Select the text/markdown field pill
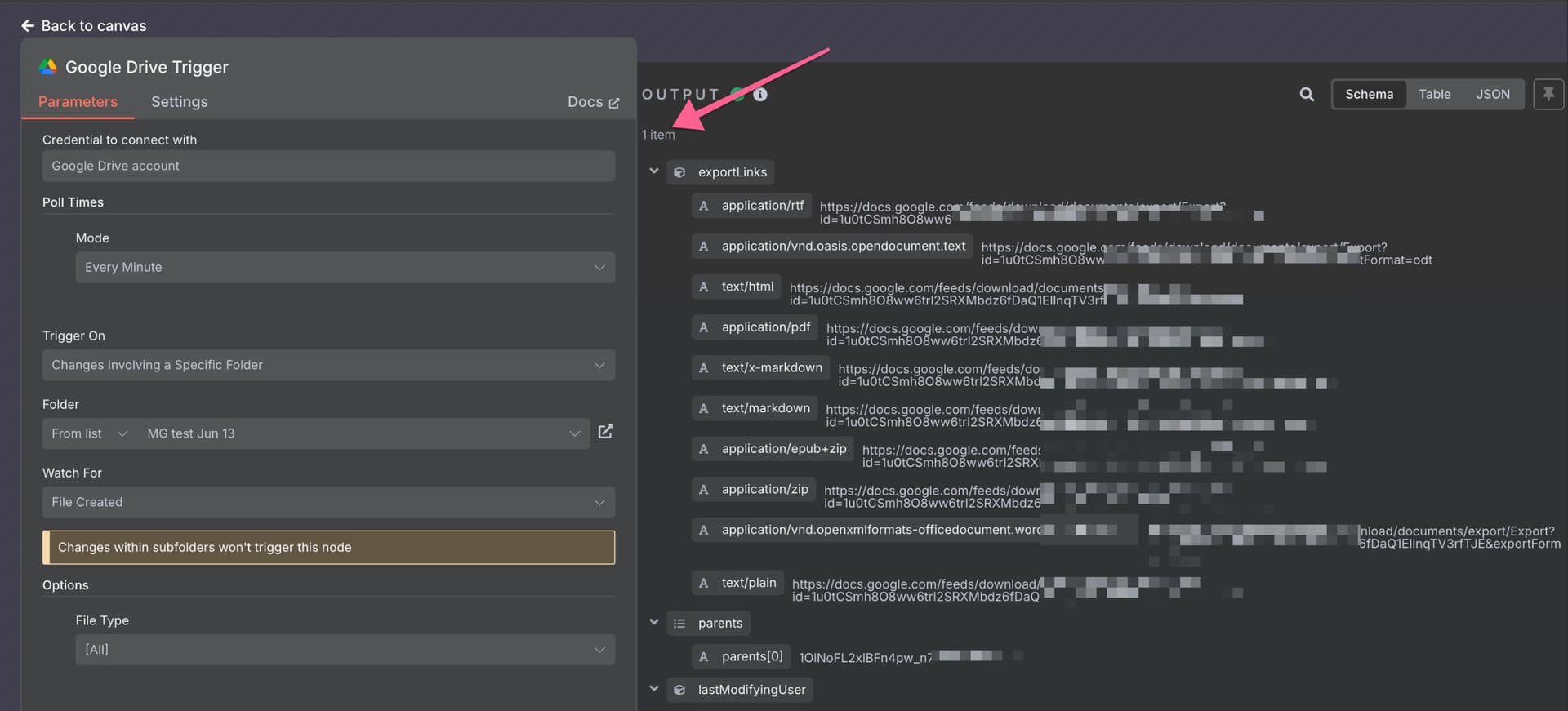Screen dimensions: 1568x711 (755, 408)
